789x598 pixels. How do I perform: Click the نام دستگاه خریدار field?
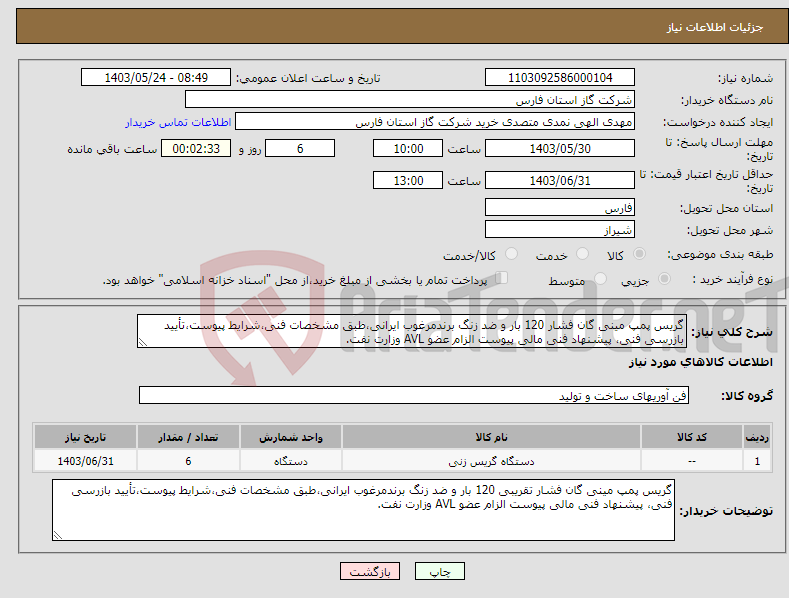pos(410,100)
